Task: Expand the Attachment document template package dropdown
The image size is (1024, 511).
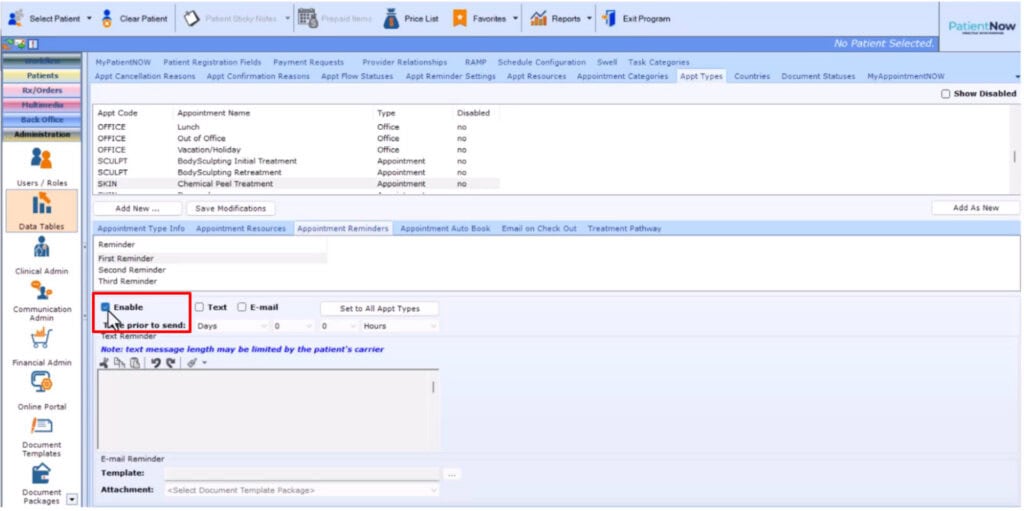Action: [300, 490]
